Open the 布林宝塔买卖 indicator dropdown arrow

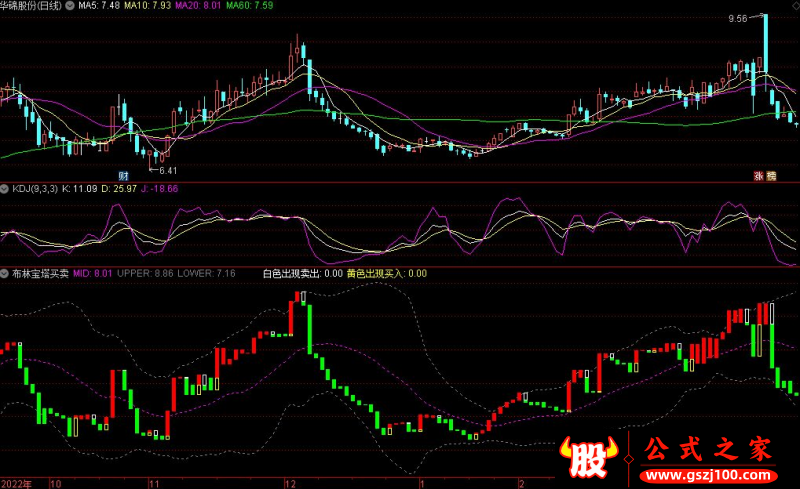(x=5, y=274)
